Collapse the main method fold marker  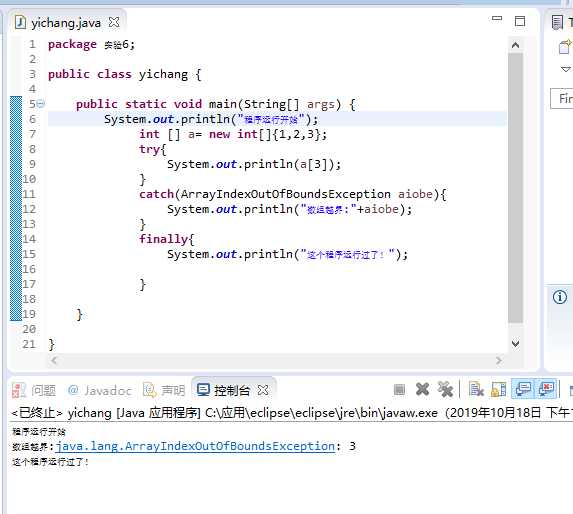tap(41, 104)
